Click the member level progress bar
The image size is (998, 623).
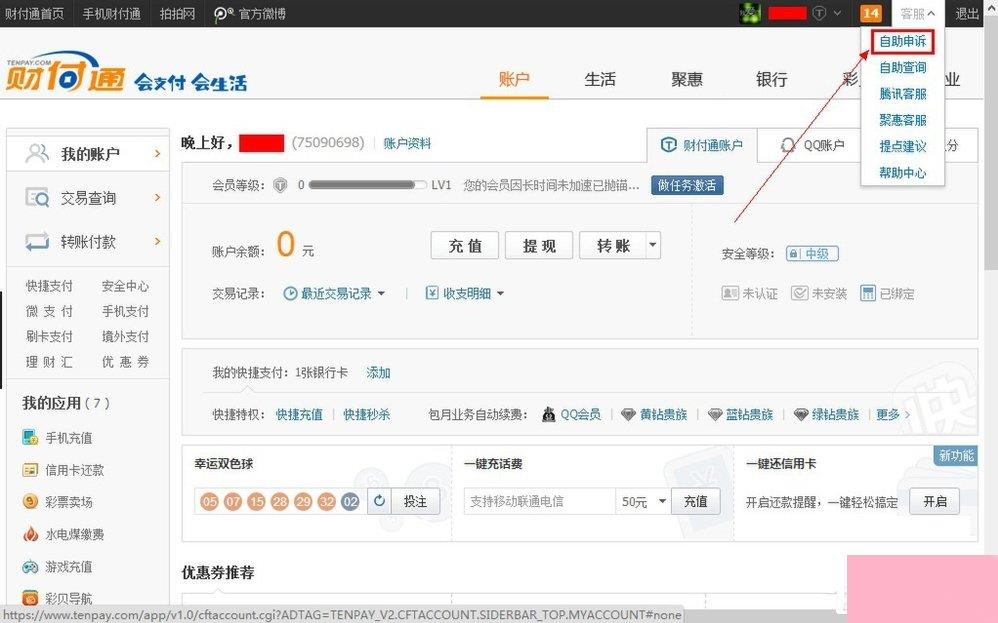pyautogui.click(x=367, y=185)
